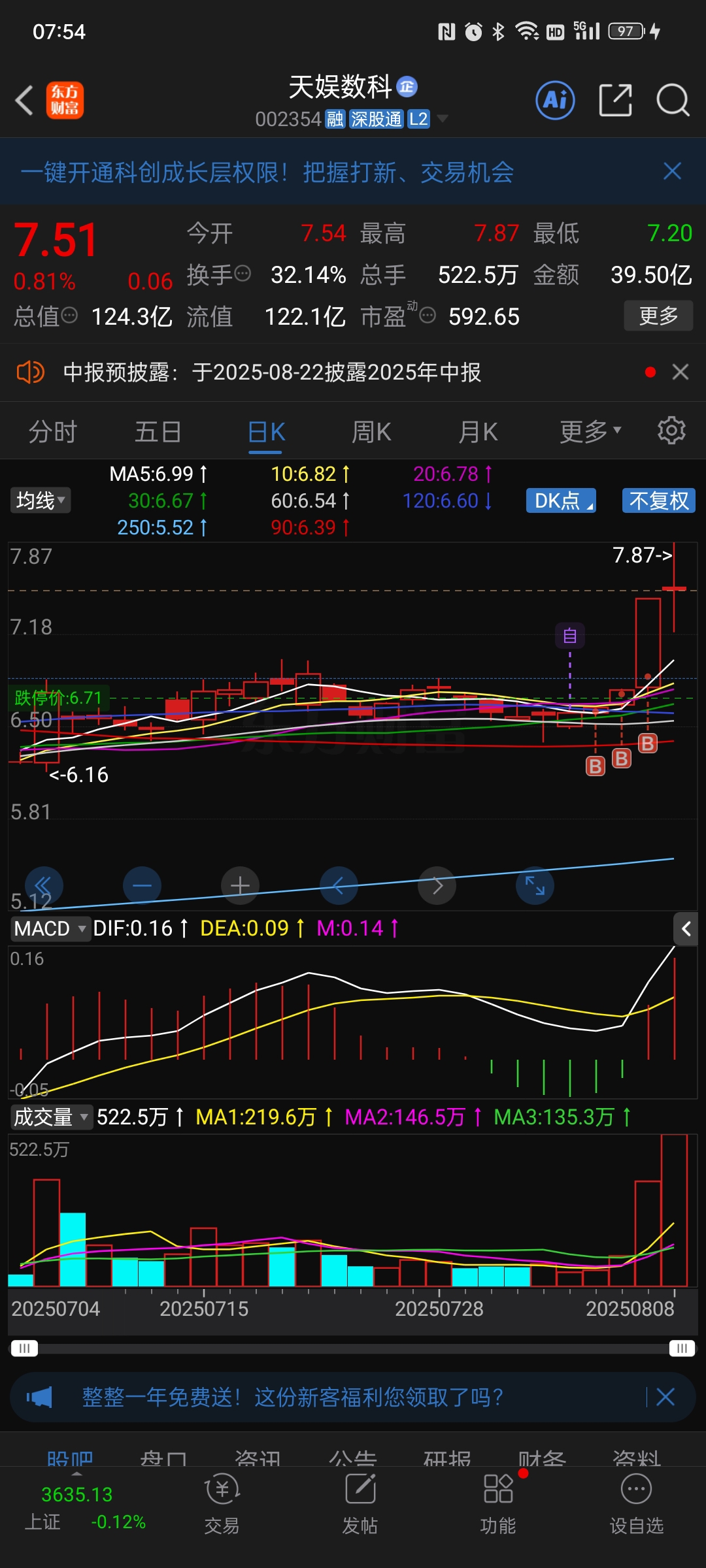The image size is (706, 1568).
Task: Tap 设自选 add to watchlist icon
Action: coord(636,1503)
